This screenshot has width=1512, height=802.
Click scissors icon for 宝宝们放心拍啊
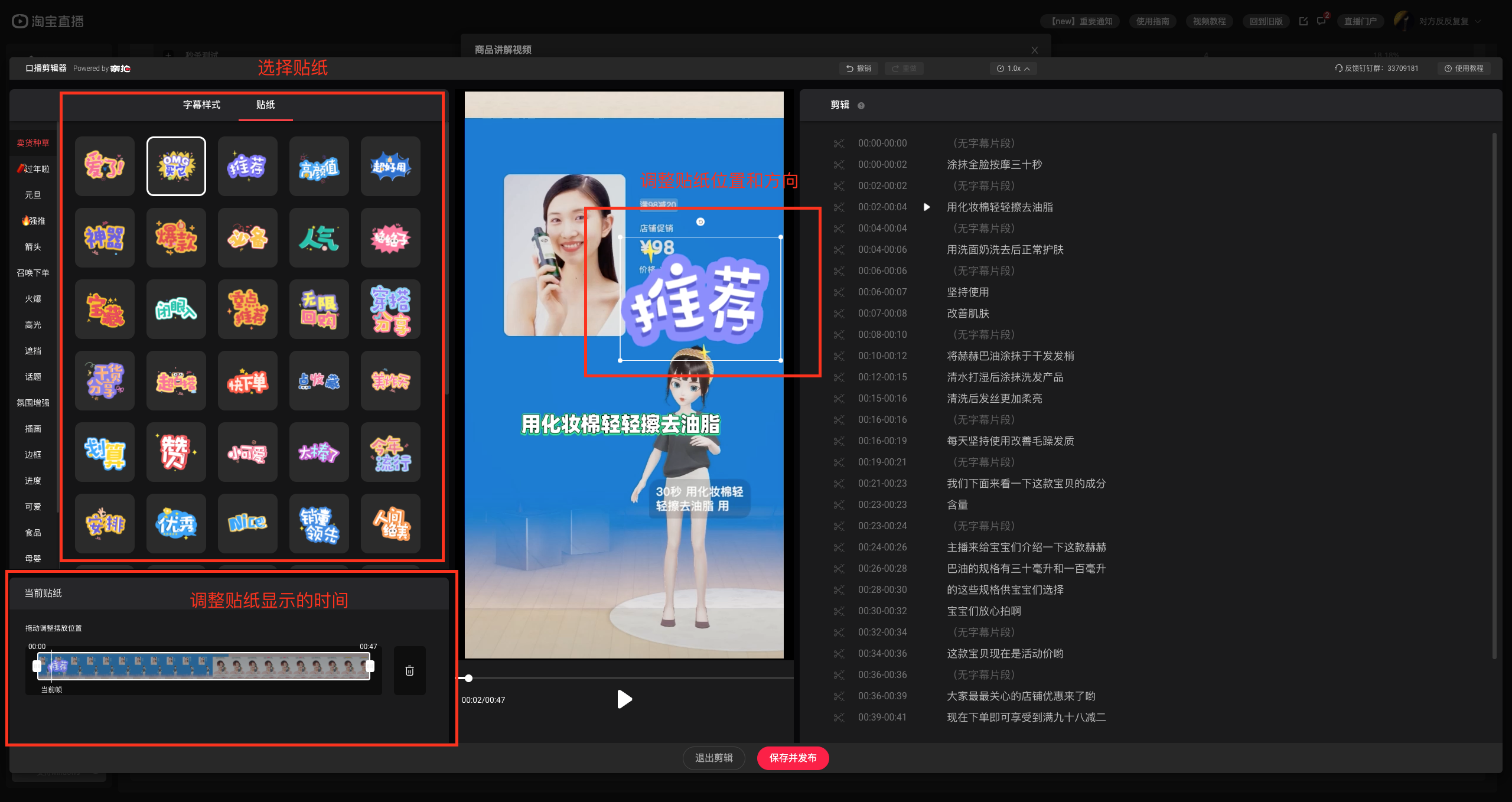[839, 611]
